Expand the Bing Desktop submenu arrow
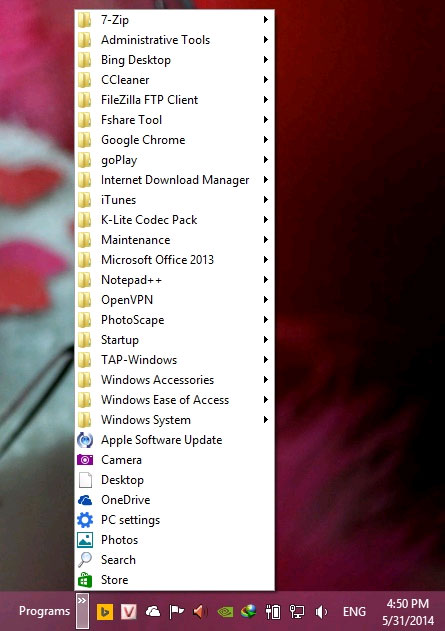The image size is (445, 631). coord(266,60)
